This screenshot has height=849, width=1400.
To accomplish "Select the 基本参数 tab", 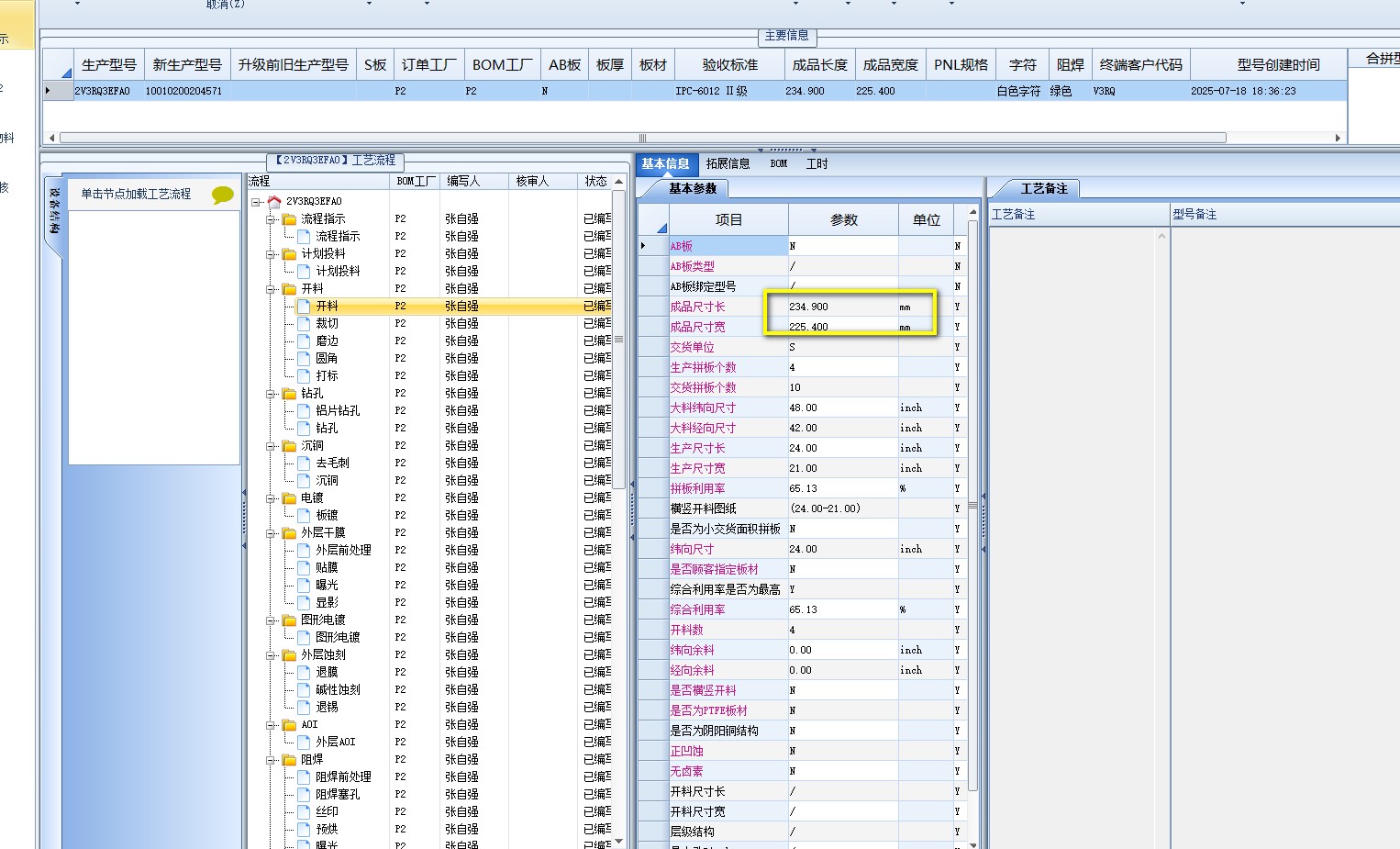I will tap(693, 188).
